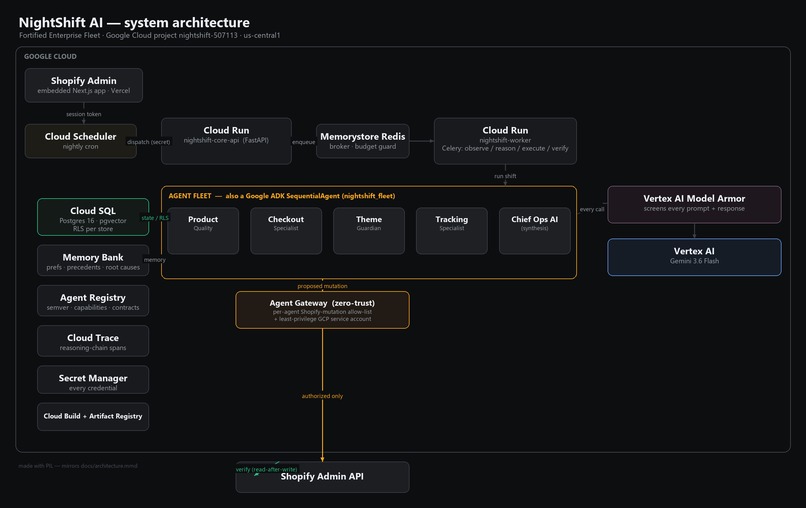This screenshot has width=806, height=508.
Task: Click the Product Quality agent card
Action: [203, 231]
